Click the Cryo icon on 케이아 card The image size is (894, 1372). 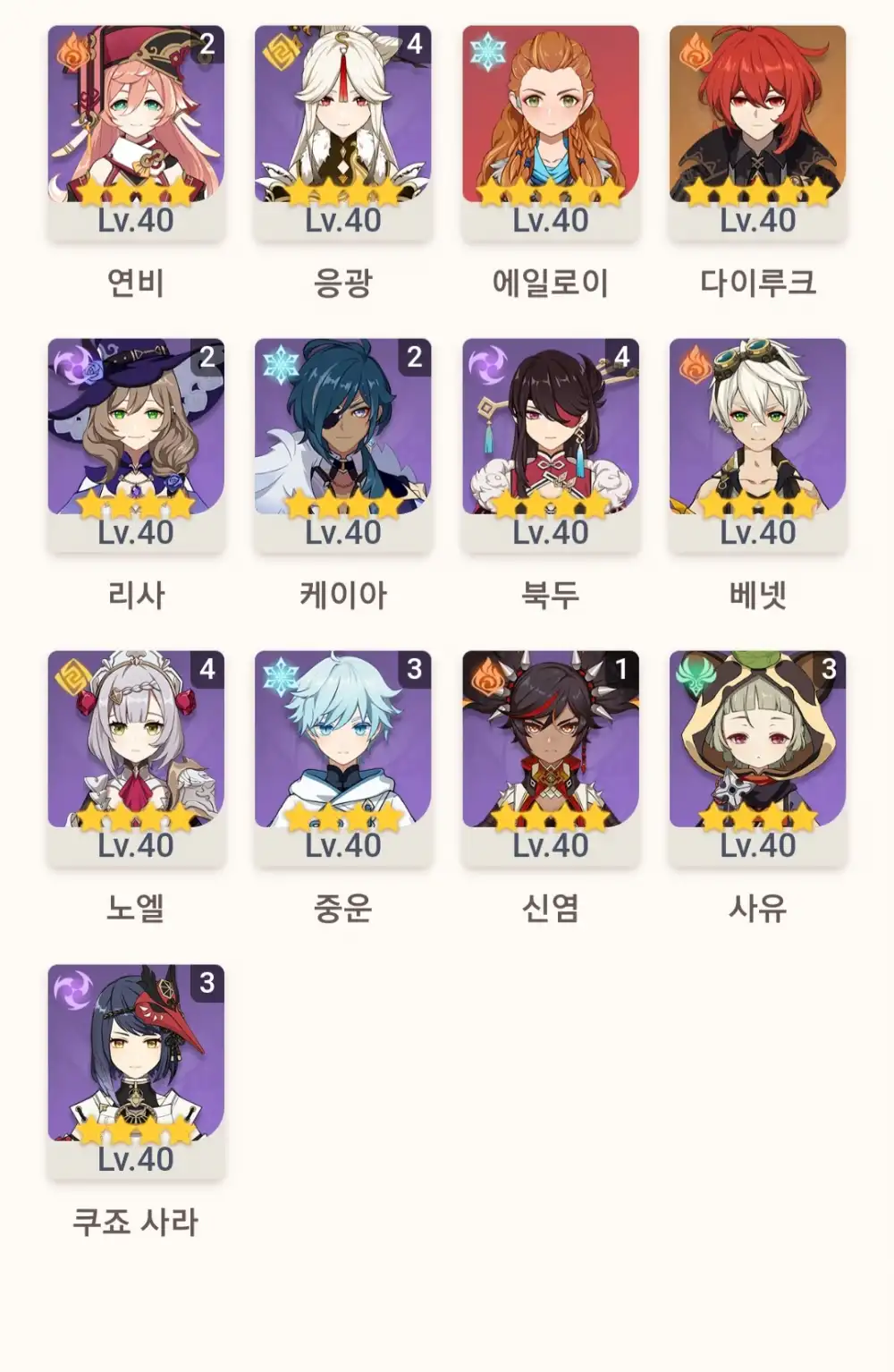(x=281, y=365)
